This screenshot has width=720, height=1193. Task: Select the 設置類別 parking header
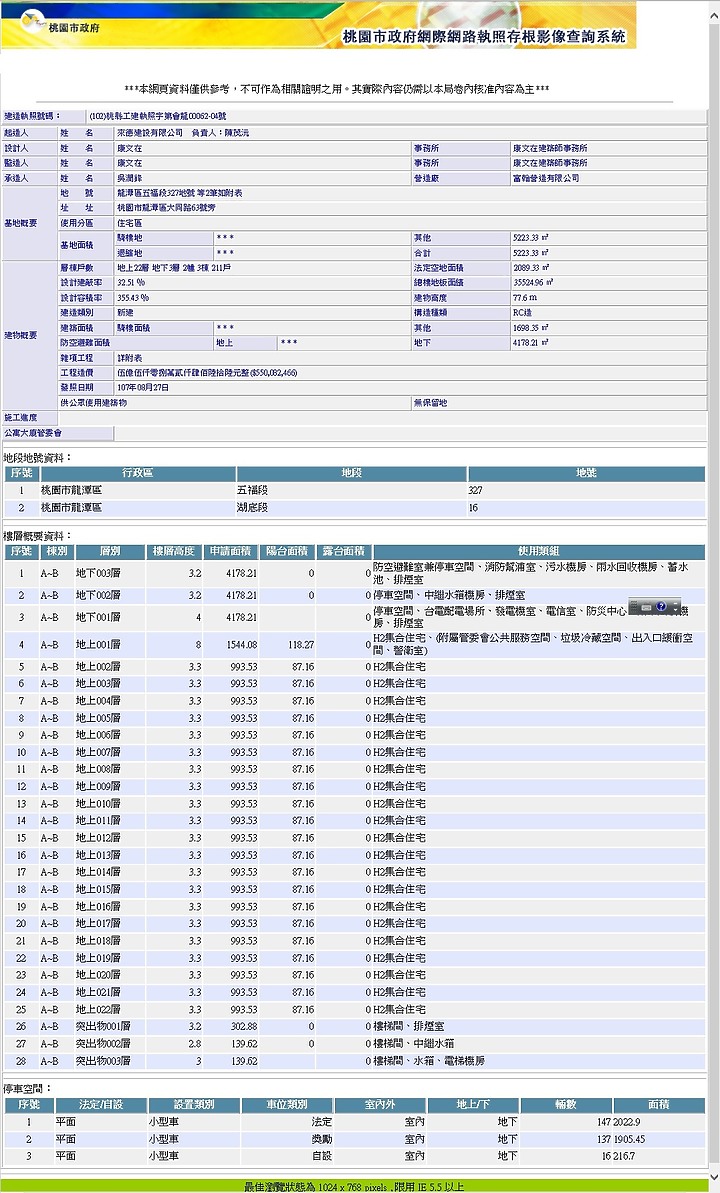194,1105
